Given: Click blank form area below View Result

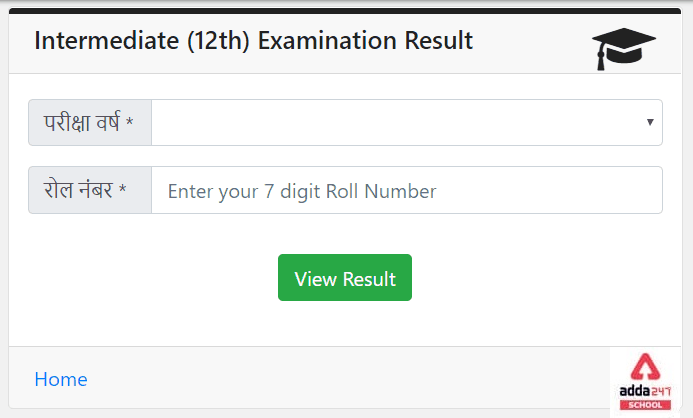Looking at the screenshot, I should tap(345, 323).
